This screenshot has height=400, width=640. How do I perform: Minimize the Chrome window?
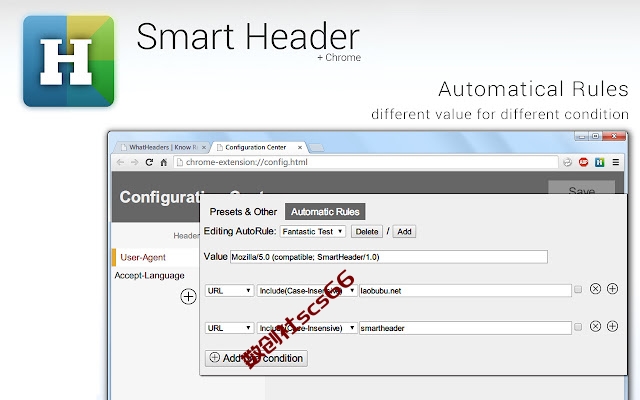[582, 136]
